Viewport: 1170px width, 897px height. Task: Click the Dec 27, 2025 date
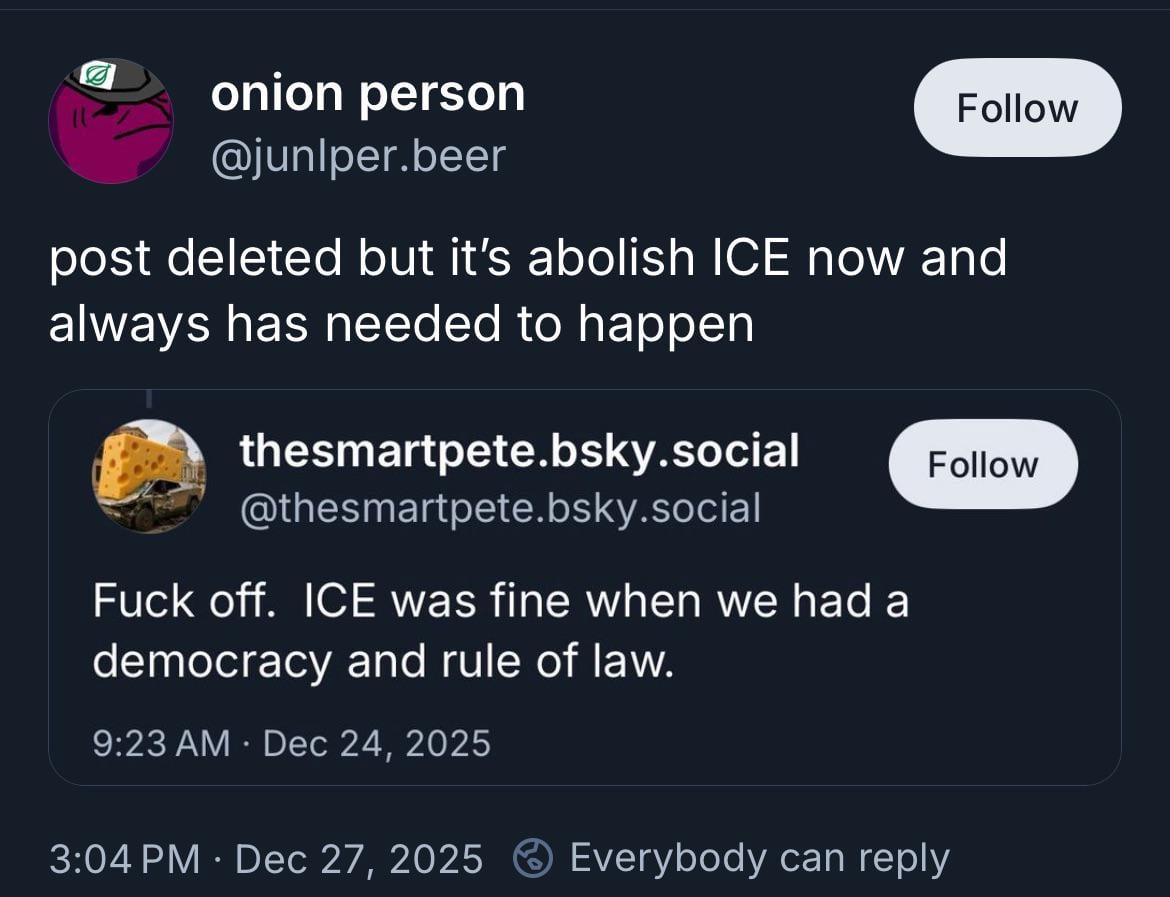358,858
